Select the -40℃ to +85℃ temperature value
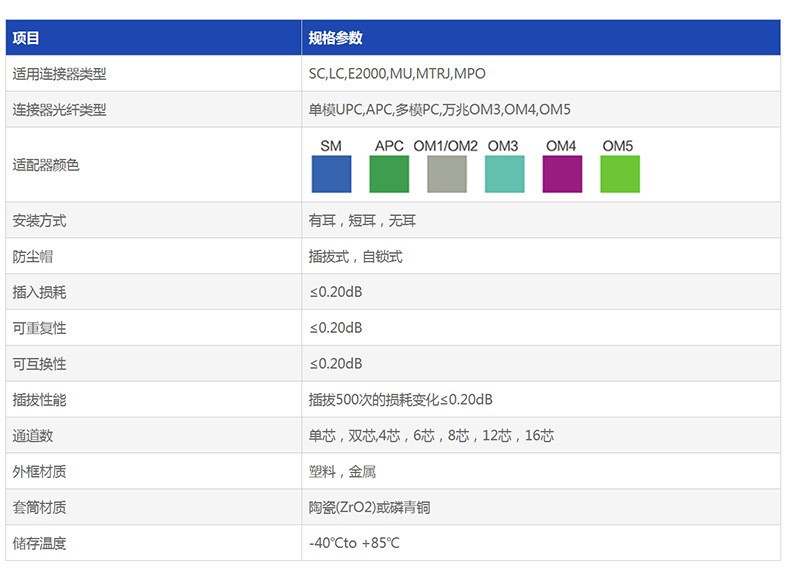Screen dimensions: 790x582 (354, 543)
